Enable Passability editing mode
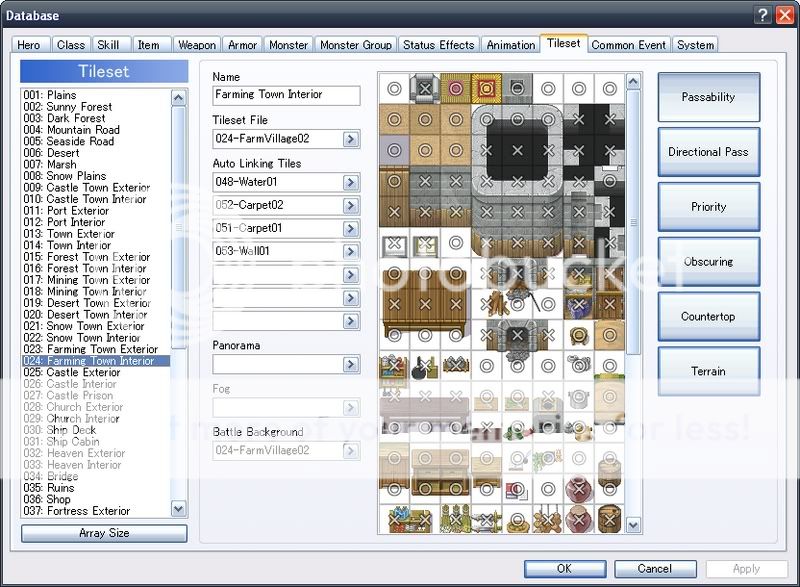Viewport: 800px width, 587px height. (708, 97)
